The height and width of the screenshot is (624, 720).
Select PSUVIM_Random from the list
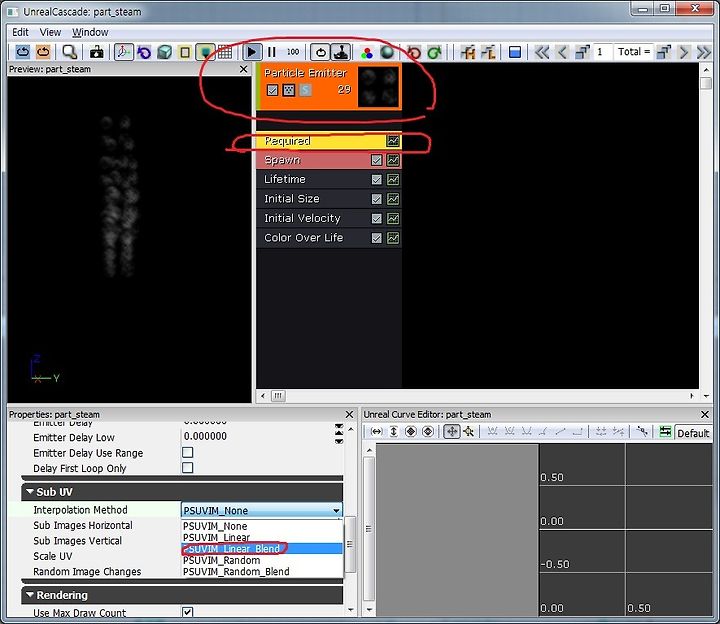pos(262,560)
